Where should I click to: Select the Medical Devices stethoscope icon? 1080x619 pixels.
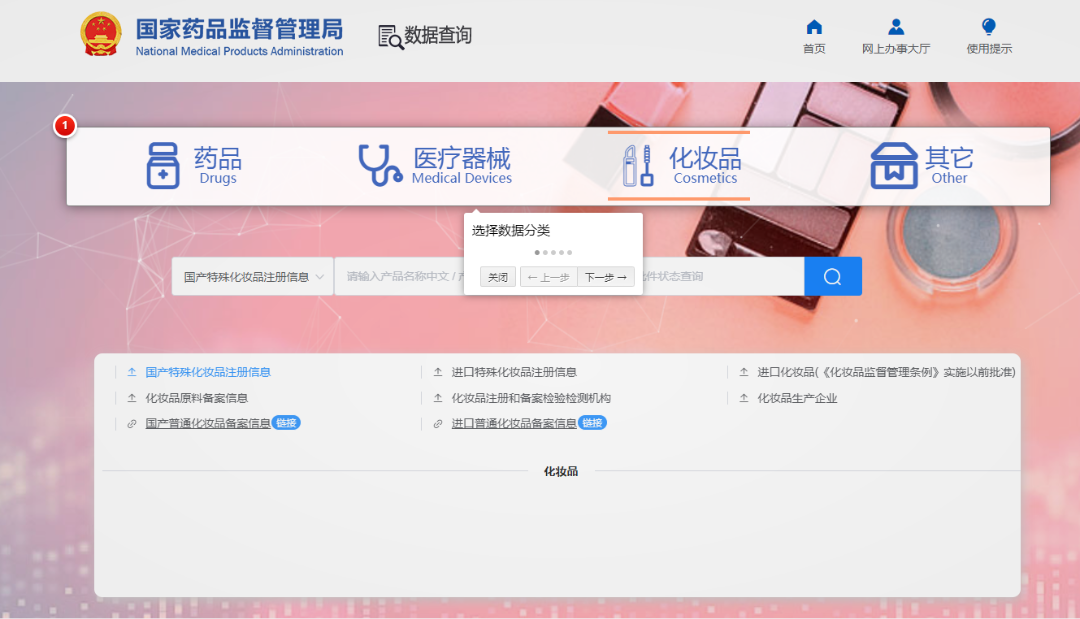tap(380, 165)
